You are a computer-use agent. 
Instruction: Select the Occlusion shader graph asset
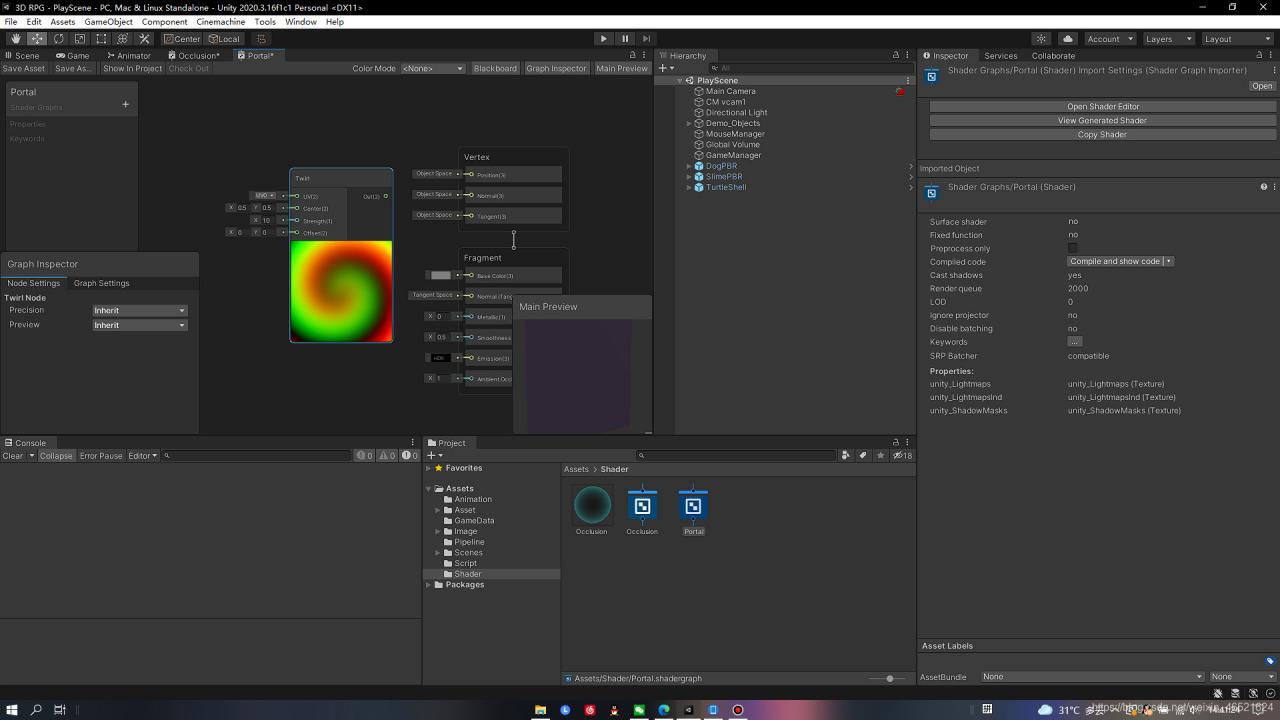[642, 505]
